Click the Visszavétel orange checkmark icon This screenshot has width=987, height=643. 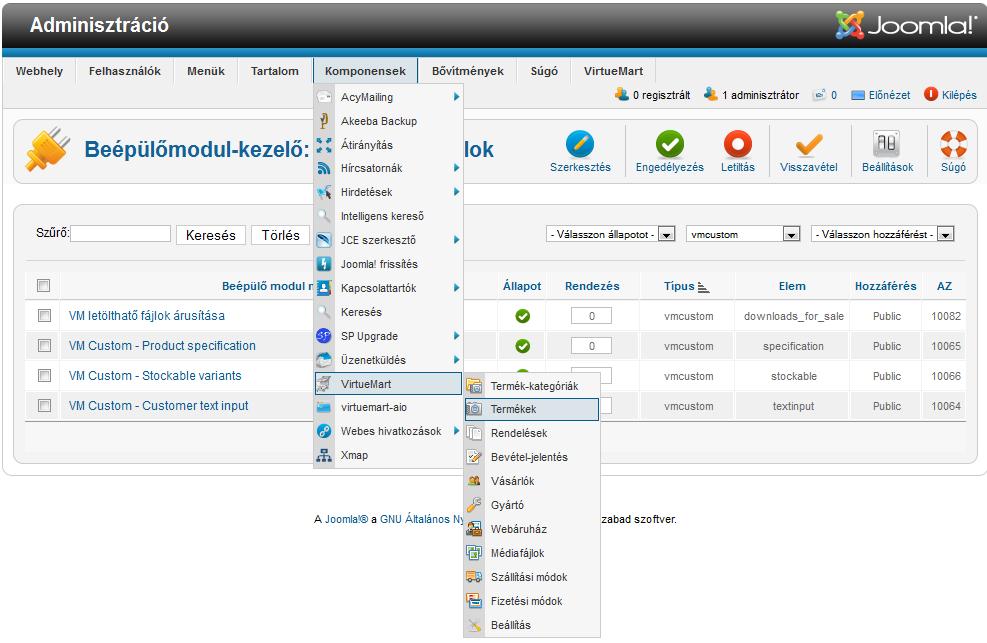pos(809,144)
